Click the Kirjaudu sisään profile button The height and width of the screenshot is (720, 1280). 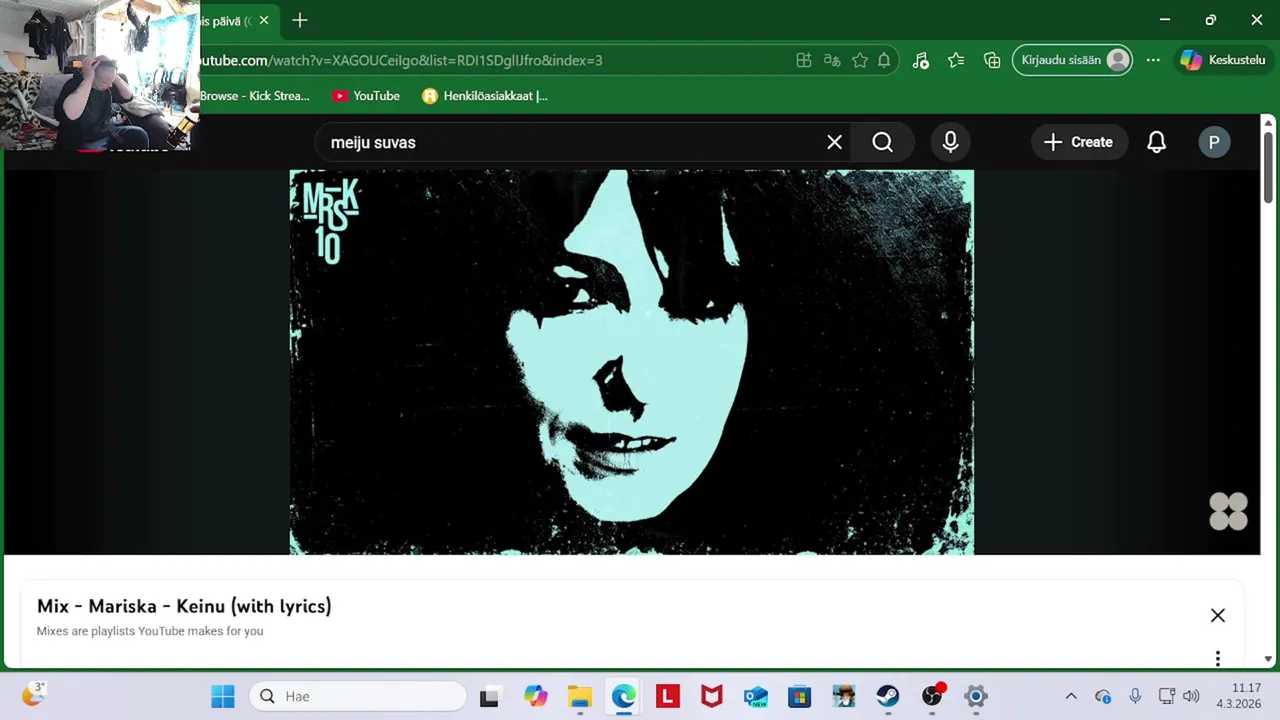tap(1073, 60)
